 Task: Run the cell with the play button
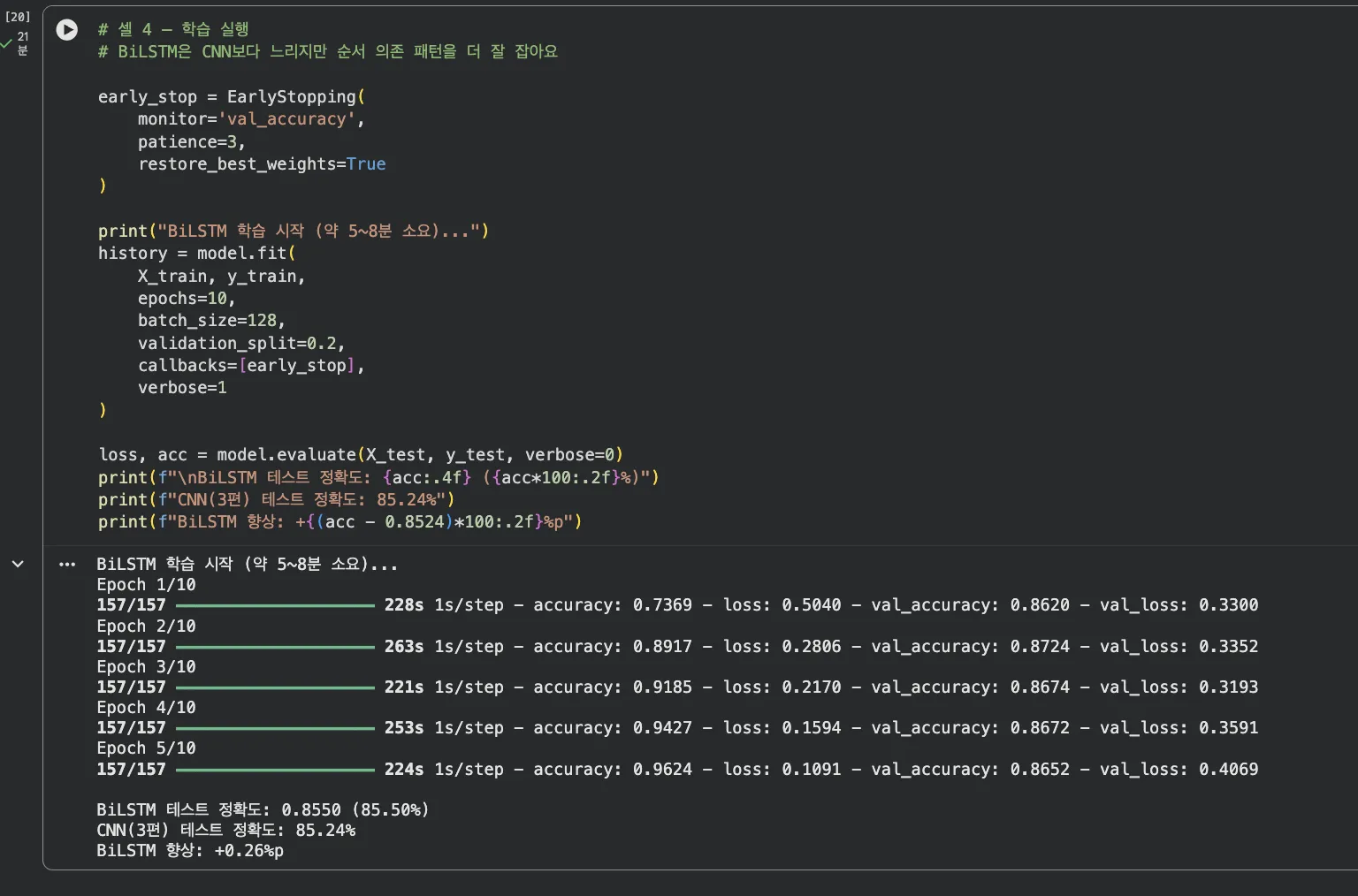67,30
